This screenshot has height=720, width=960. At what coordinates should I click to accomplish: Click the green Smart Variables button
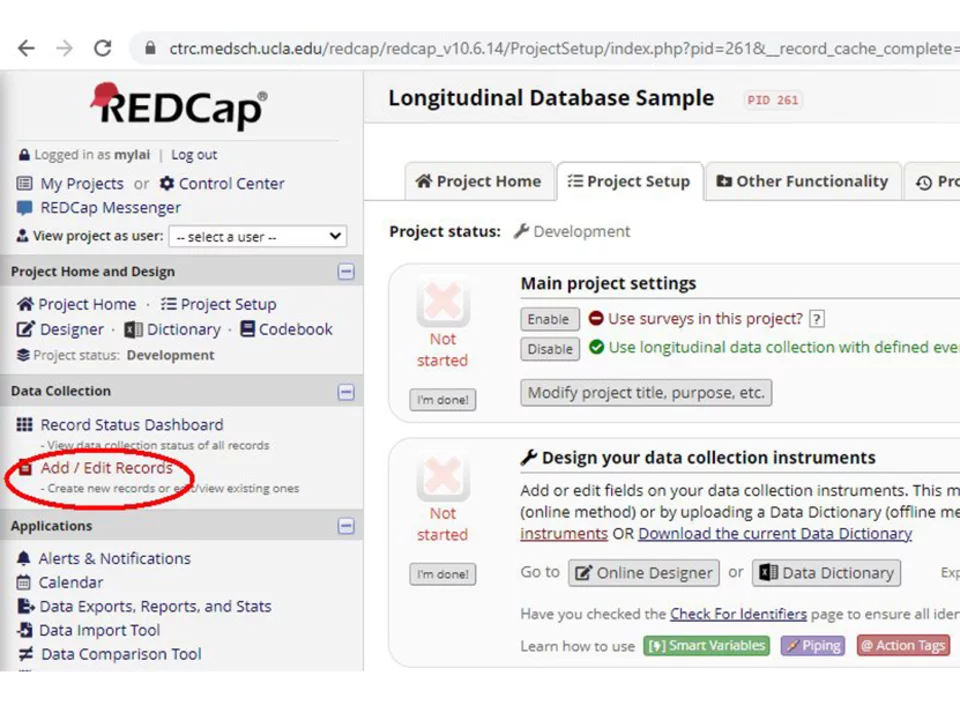707,645
